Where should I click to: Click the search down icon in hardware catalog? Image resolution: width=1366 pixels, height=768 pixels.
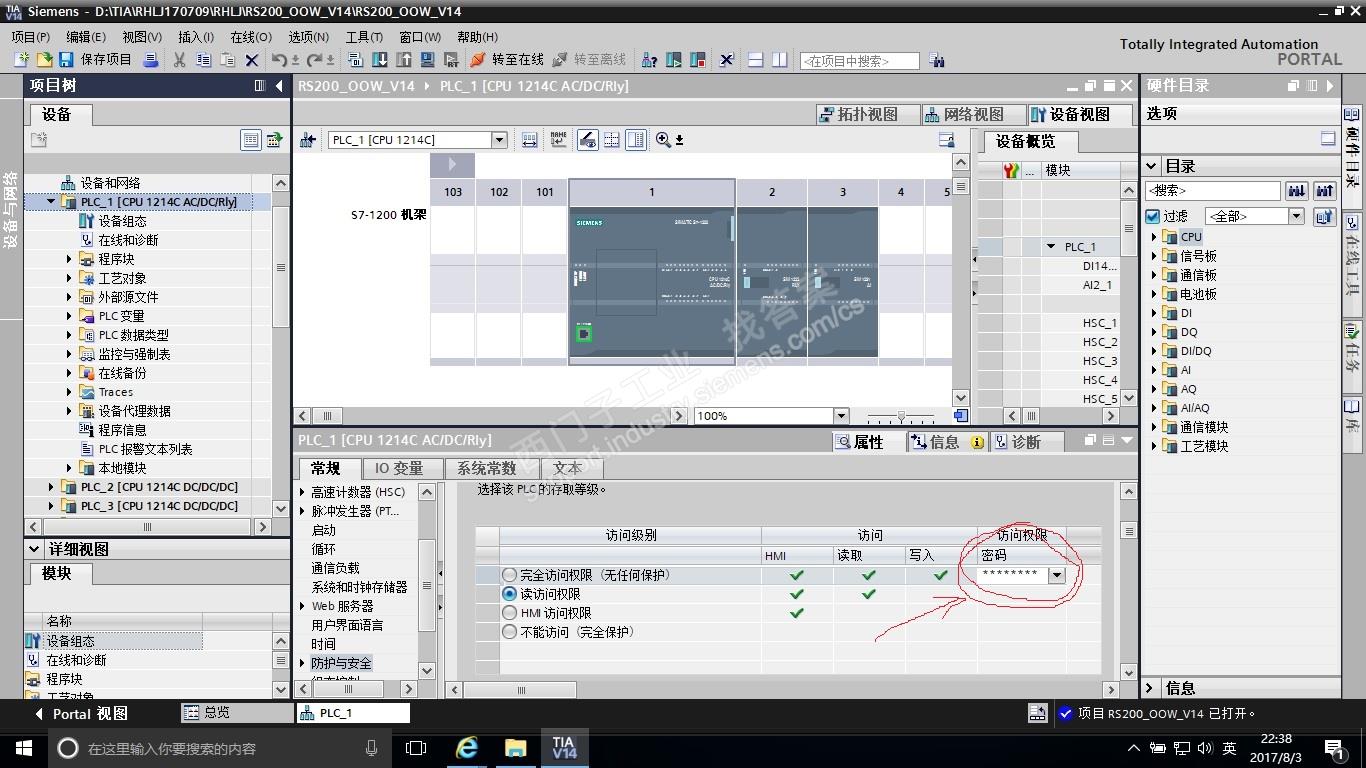1297,190
